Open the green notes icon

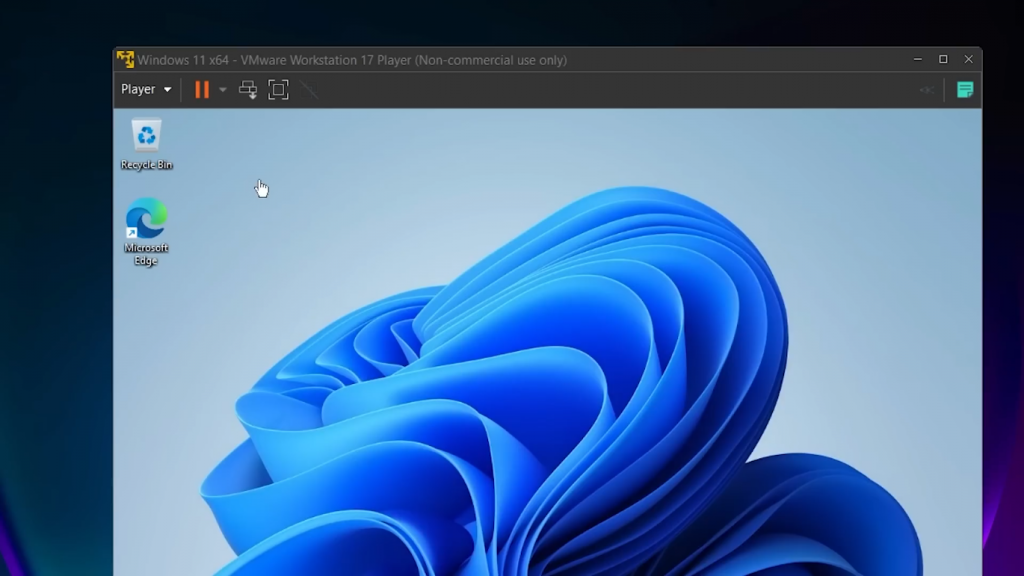tap(965, 89)
